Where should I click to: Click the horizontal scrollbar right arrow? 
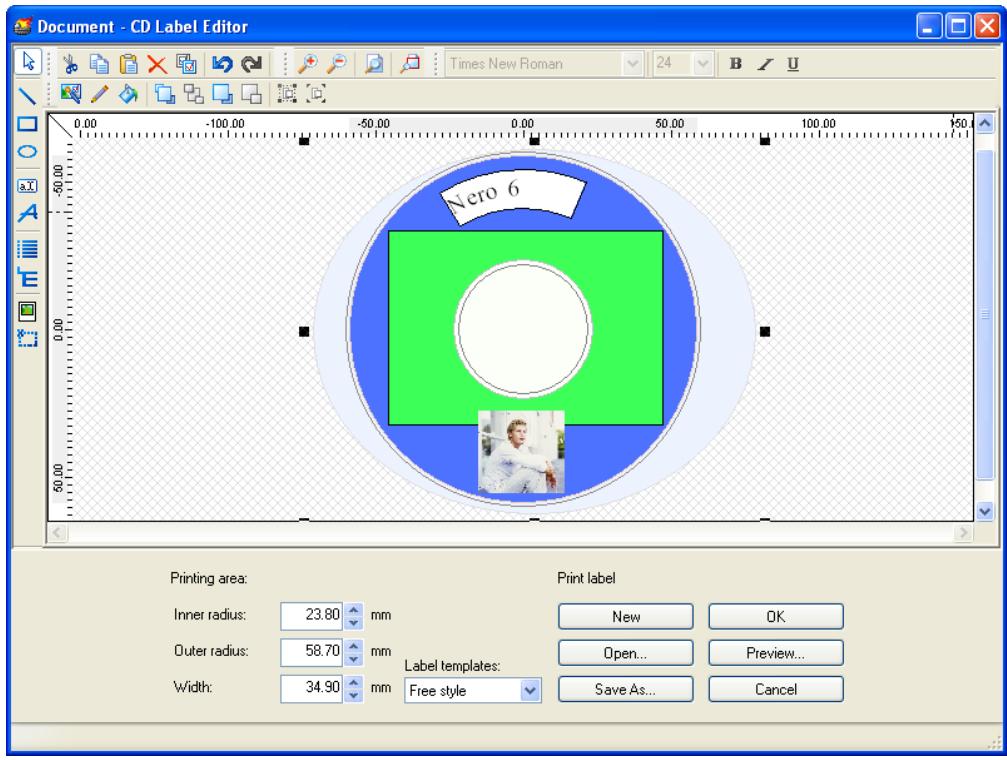click(963, 533)
